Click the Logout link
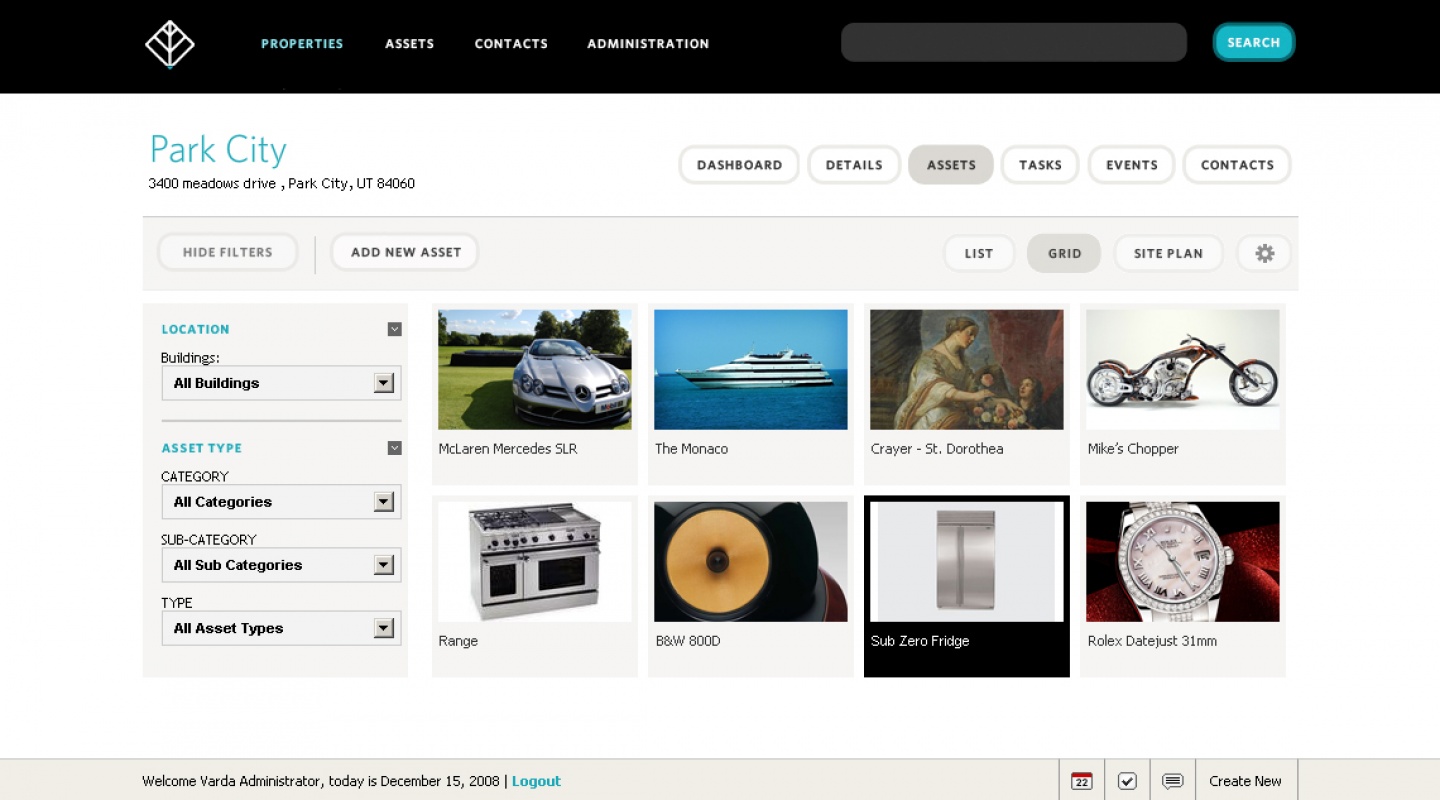 536,781
